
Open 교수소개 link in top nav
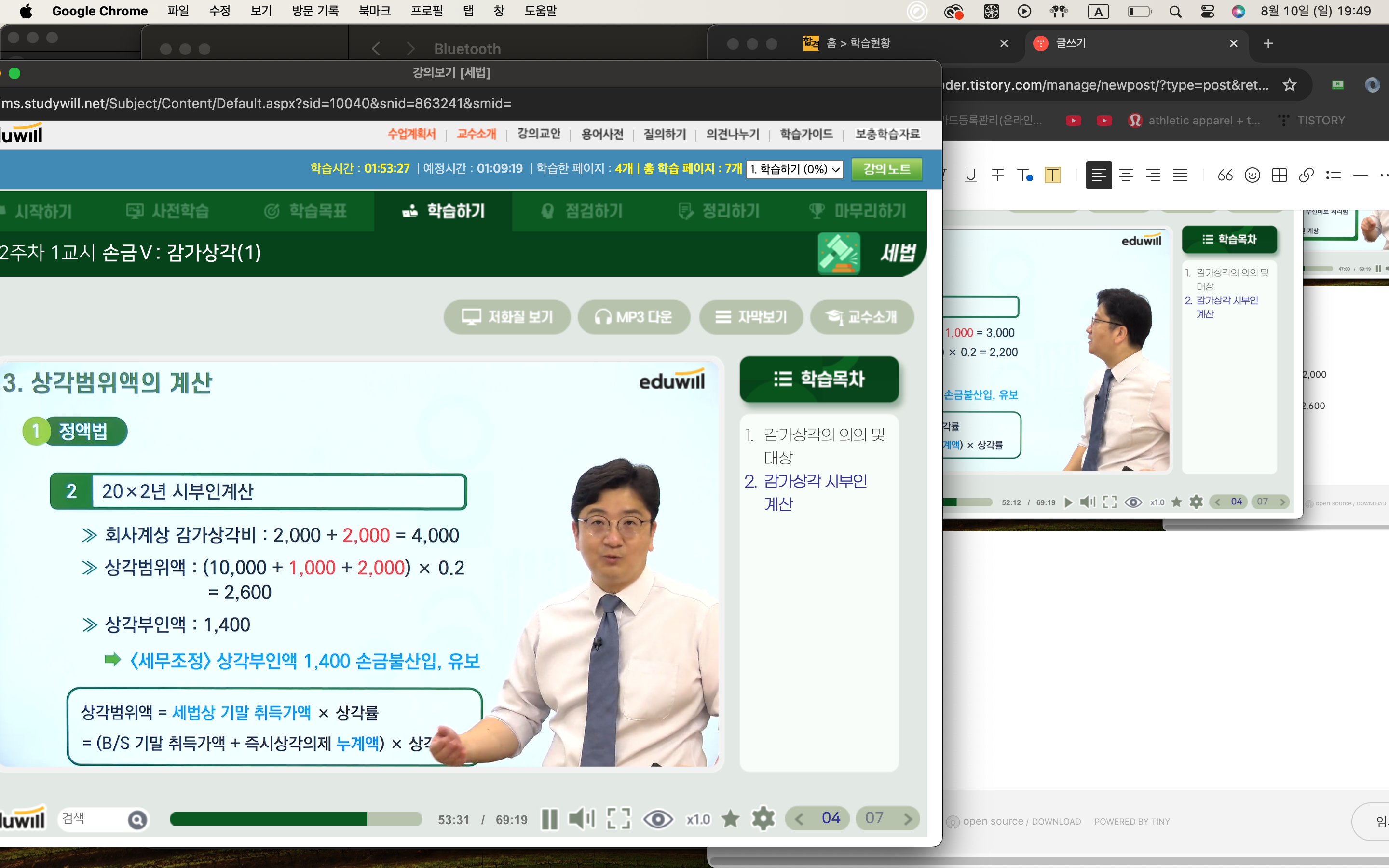[x=477, y=134]
